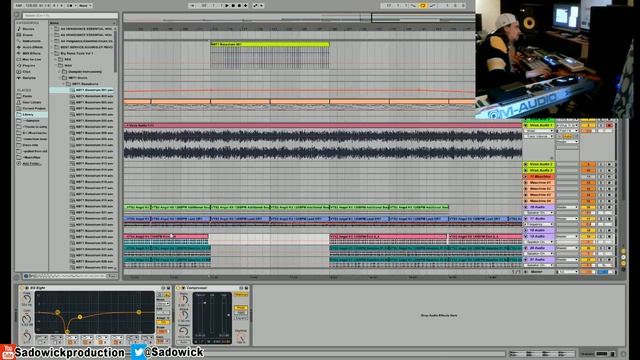
Task: Arm the 19 Audio track for recording
Action: [609, 236]
